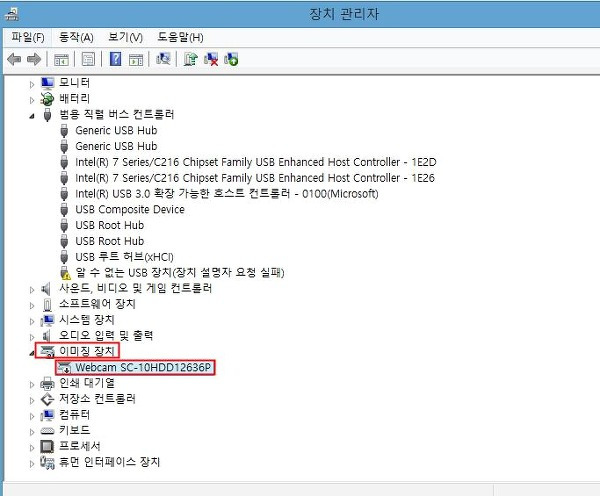This screenshot has width=600, height=496.
Task: Click the warning icon of 알 수 없는 USB 장치
Action: pyautogui.click(x=65, y=273)
